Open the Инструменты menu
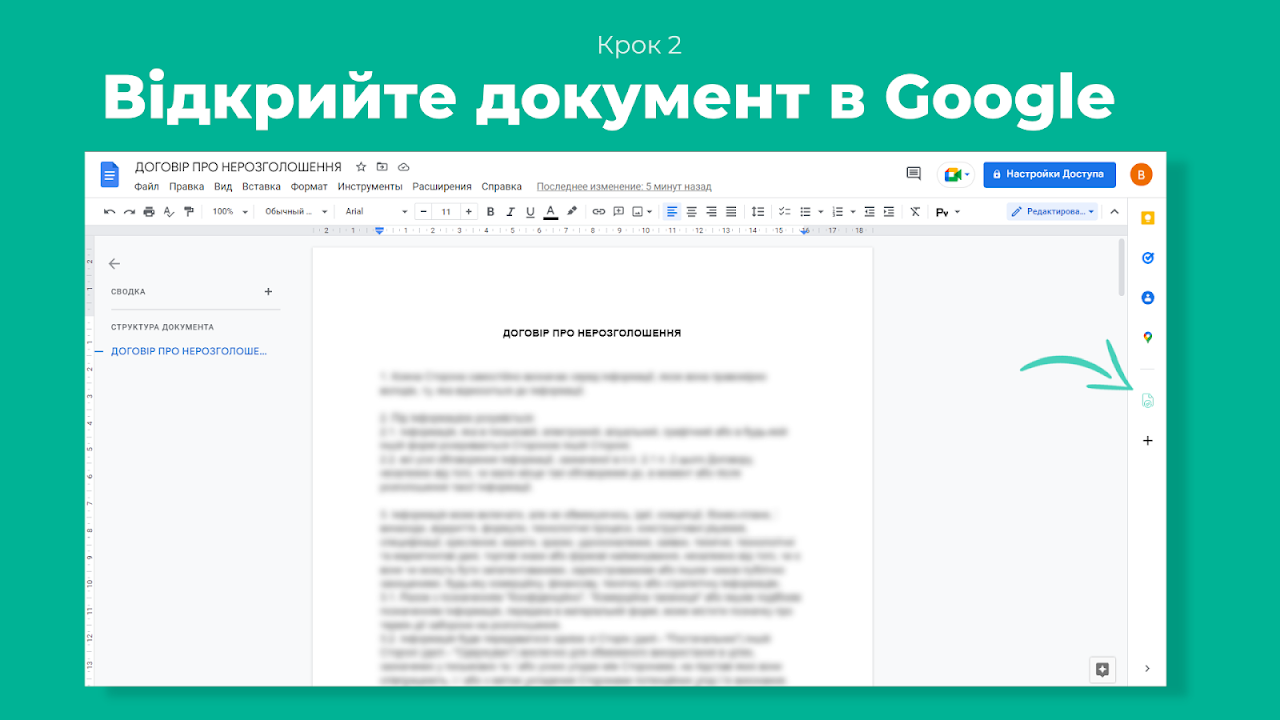Screen dimensions: 1280x720 [x=370, y=187]
